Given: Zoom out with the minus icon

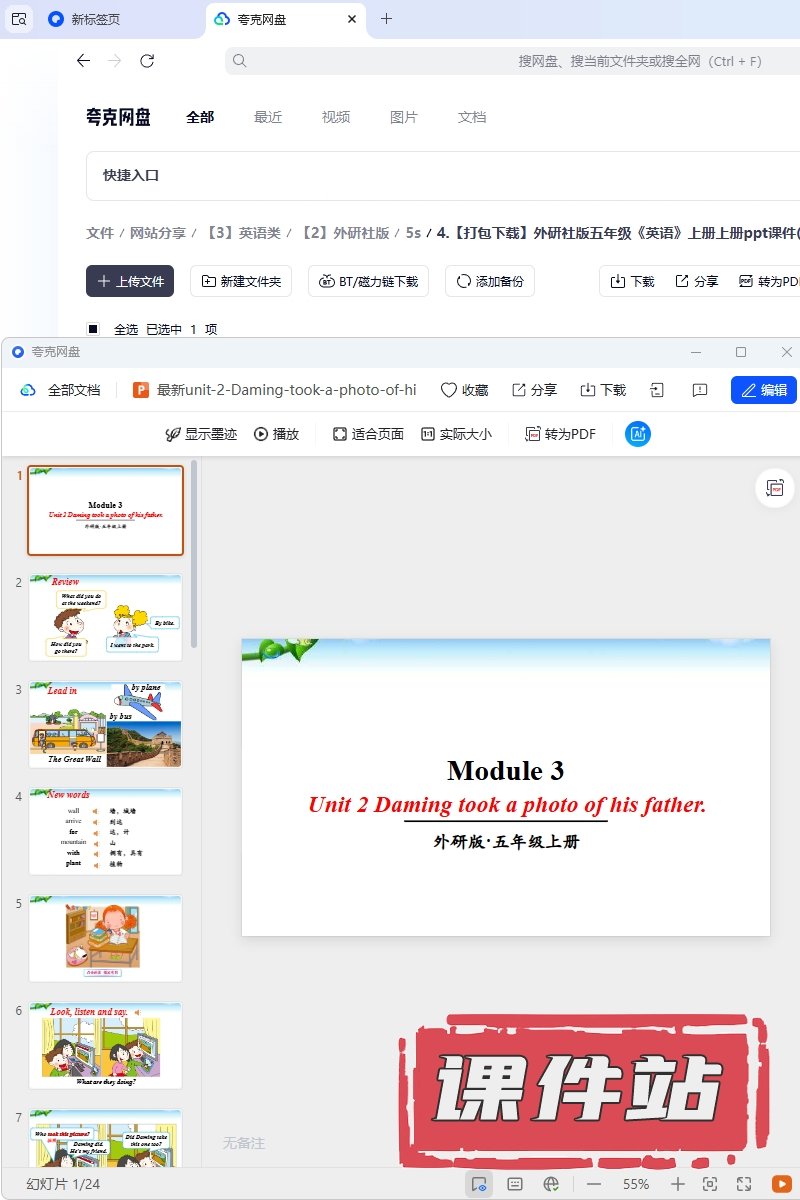Looking at the screenshot, I should (x=594, y=1184).
